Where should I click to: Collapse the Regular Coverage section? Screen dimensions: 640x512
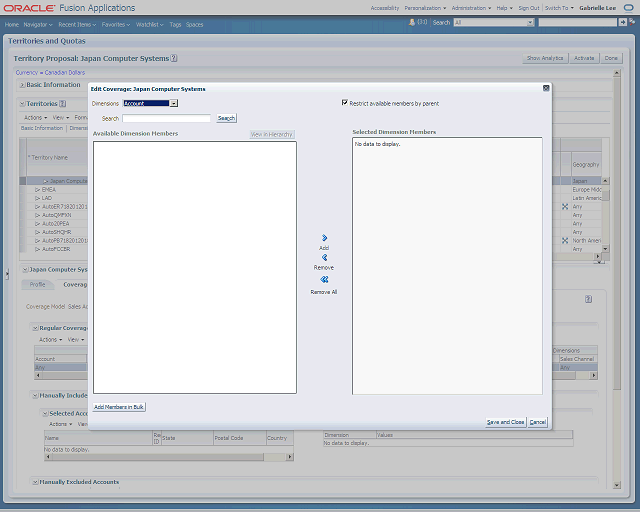[36, 328]
